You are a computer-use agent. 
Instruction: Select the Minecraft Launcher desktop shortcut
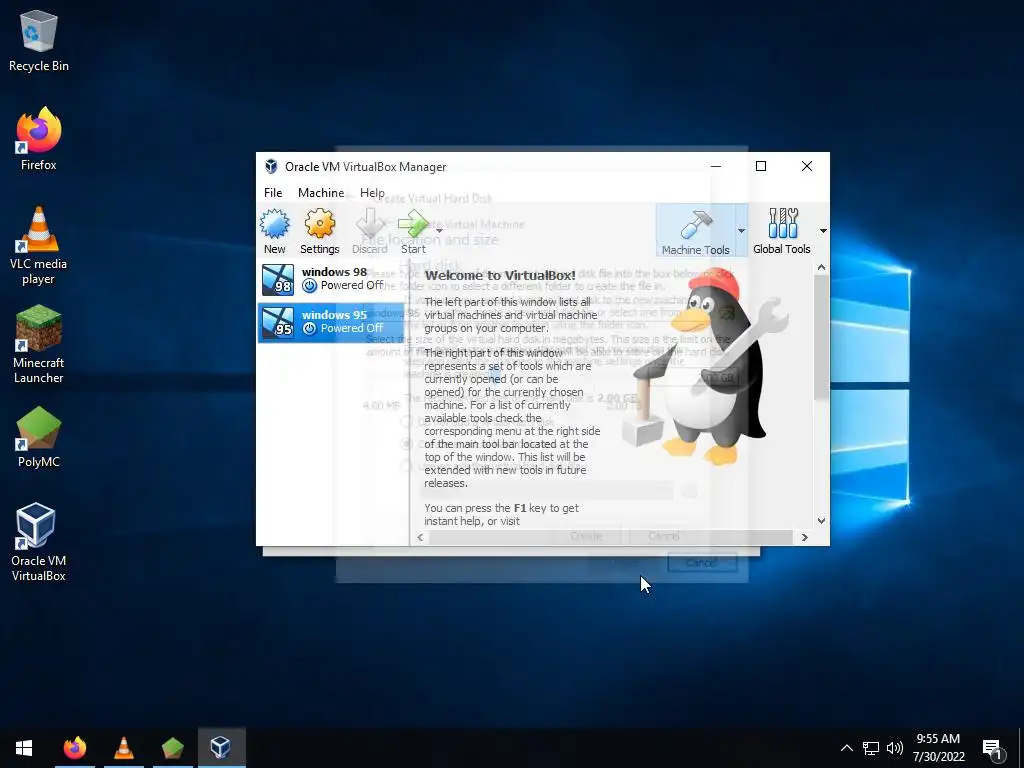39,344
